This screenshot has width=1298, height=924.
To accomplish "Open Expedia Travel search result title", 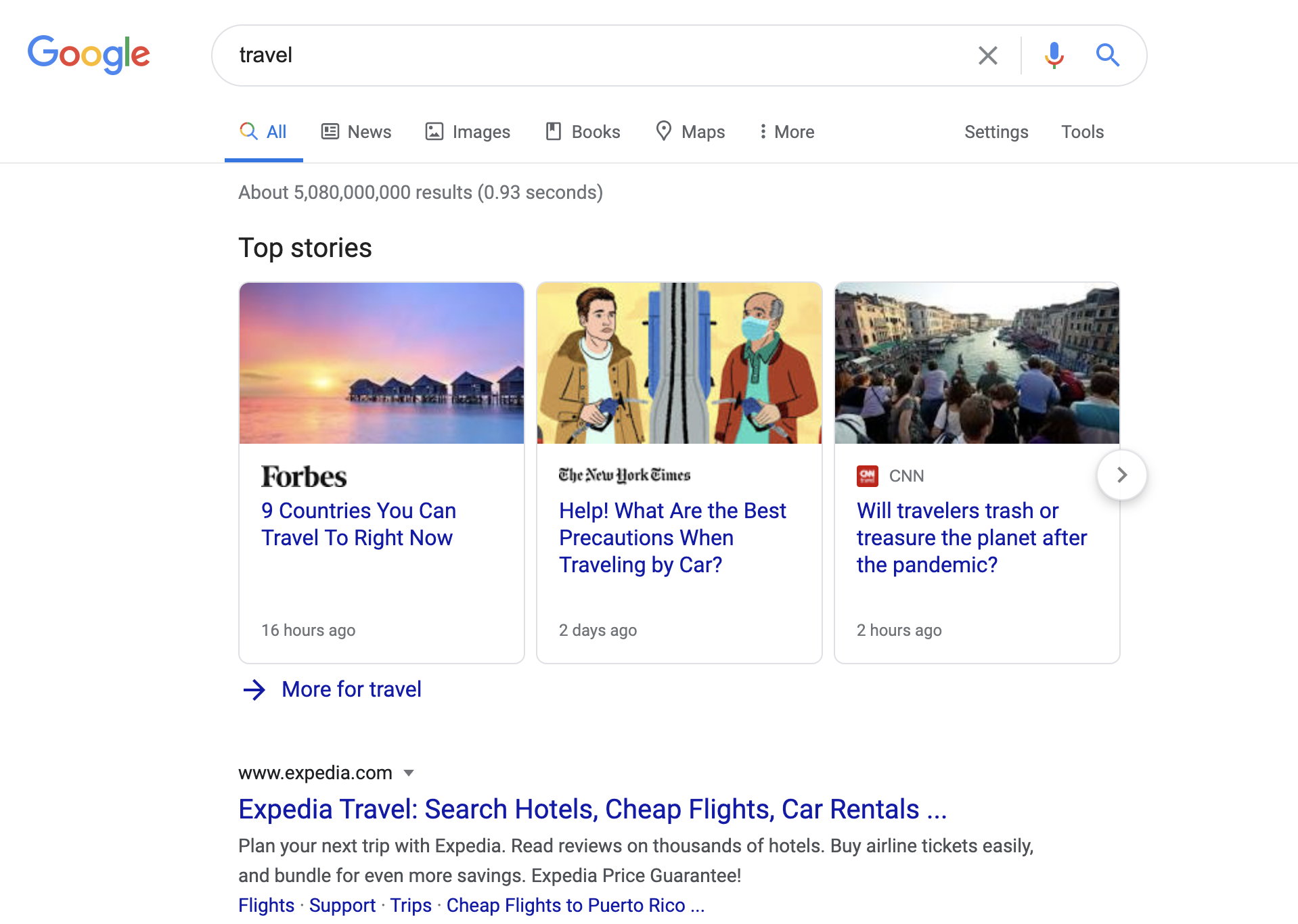I will [592, 810].
